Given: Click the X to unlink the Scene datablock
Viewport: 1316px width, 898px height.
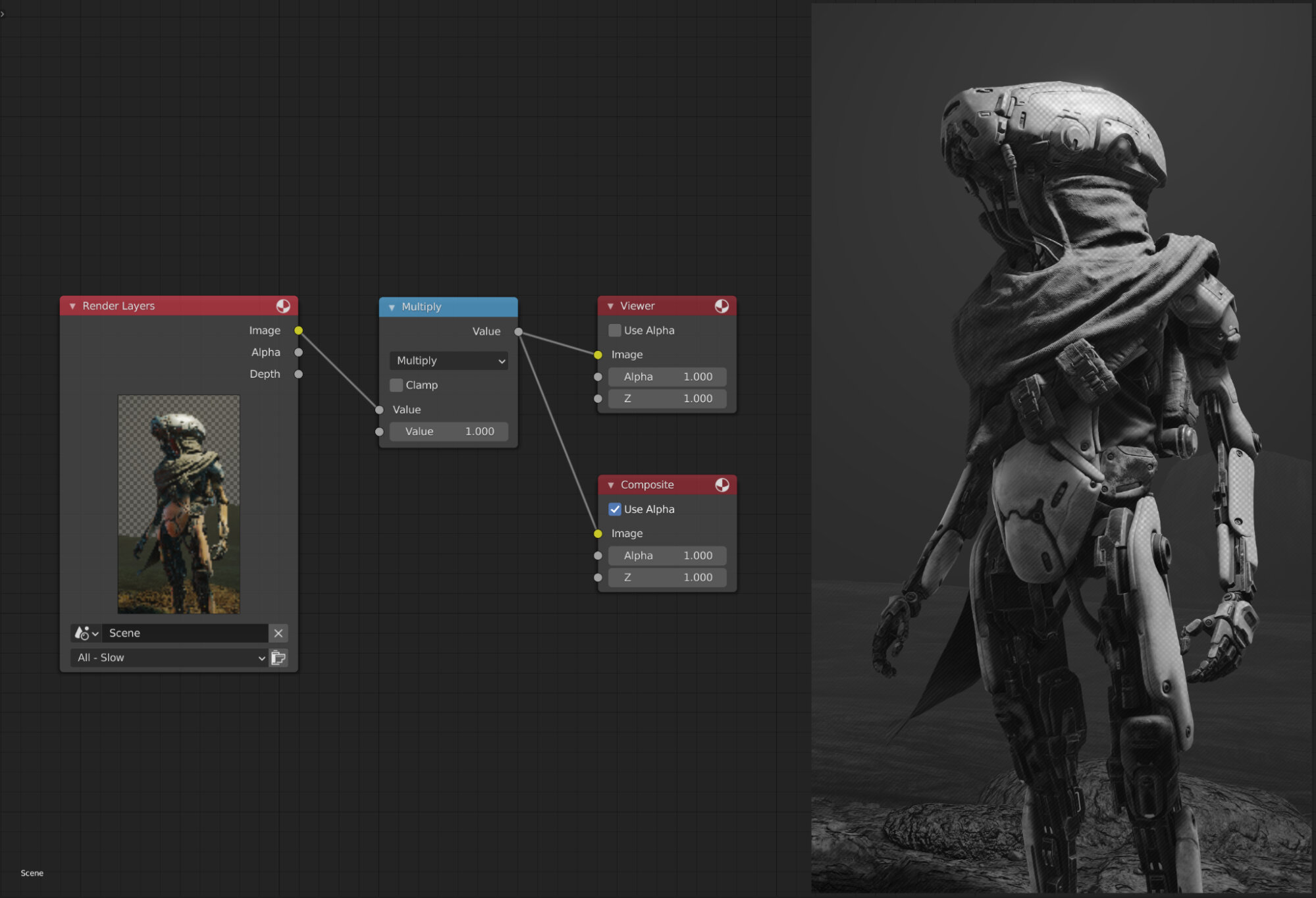Looking at the screenshot, I should point(278,633).
